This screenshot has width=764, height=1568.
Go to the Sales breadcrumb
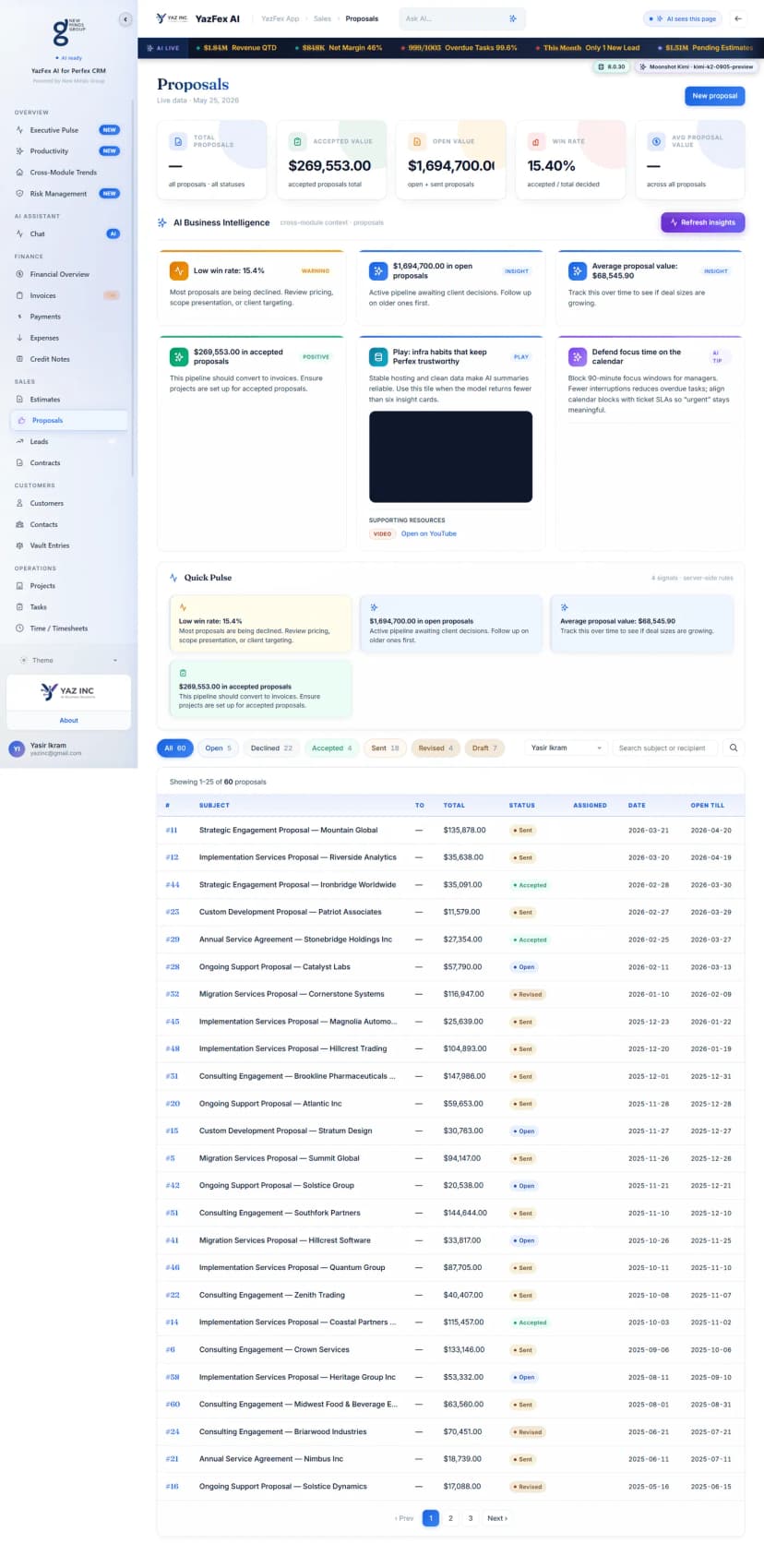[322, 18]
